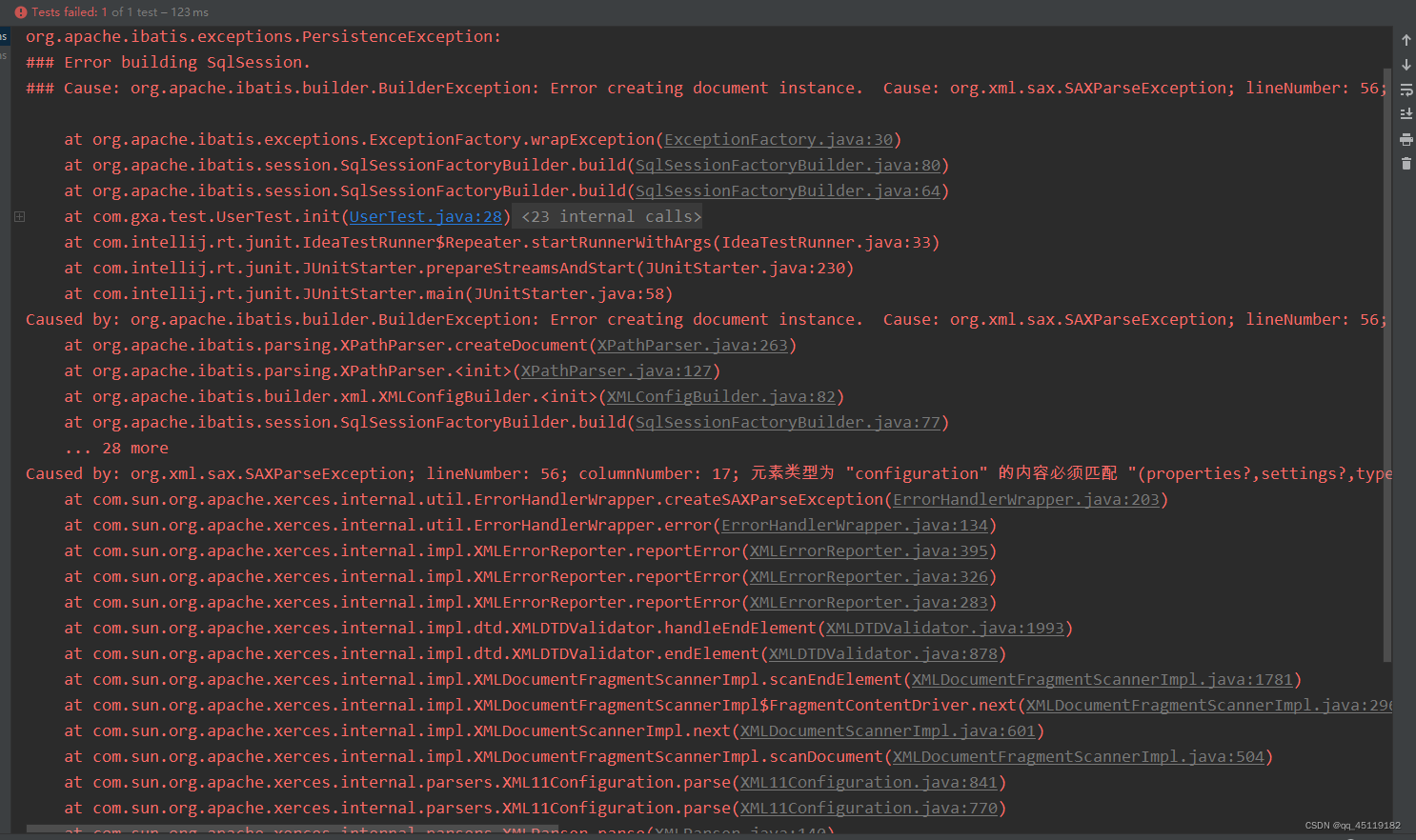Jump to previous stack trace entry using up arrow
The height and width of the screenshot is (840, 1416).
[1406, 39]
